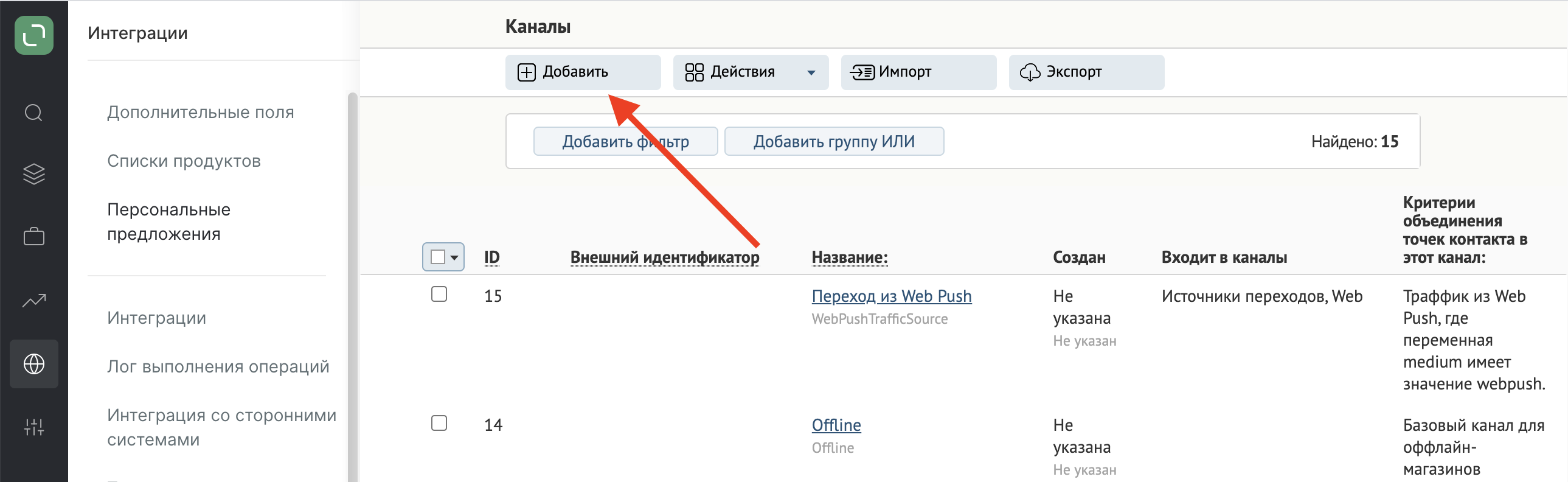1568x482 pixels.
Task: Toggle the select-all checkbox in table header
Action: coord(438,257)
